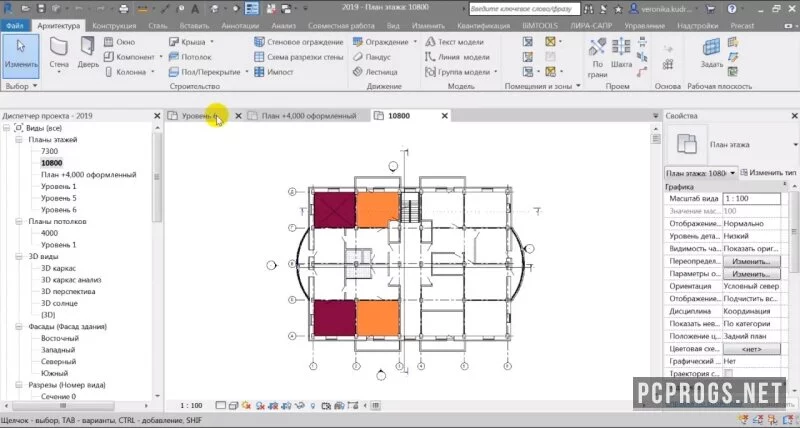The image size is (800, 428).
Task: Open the Крыша dropdown arrow
Action: pos(212,42)
